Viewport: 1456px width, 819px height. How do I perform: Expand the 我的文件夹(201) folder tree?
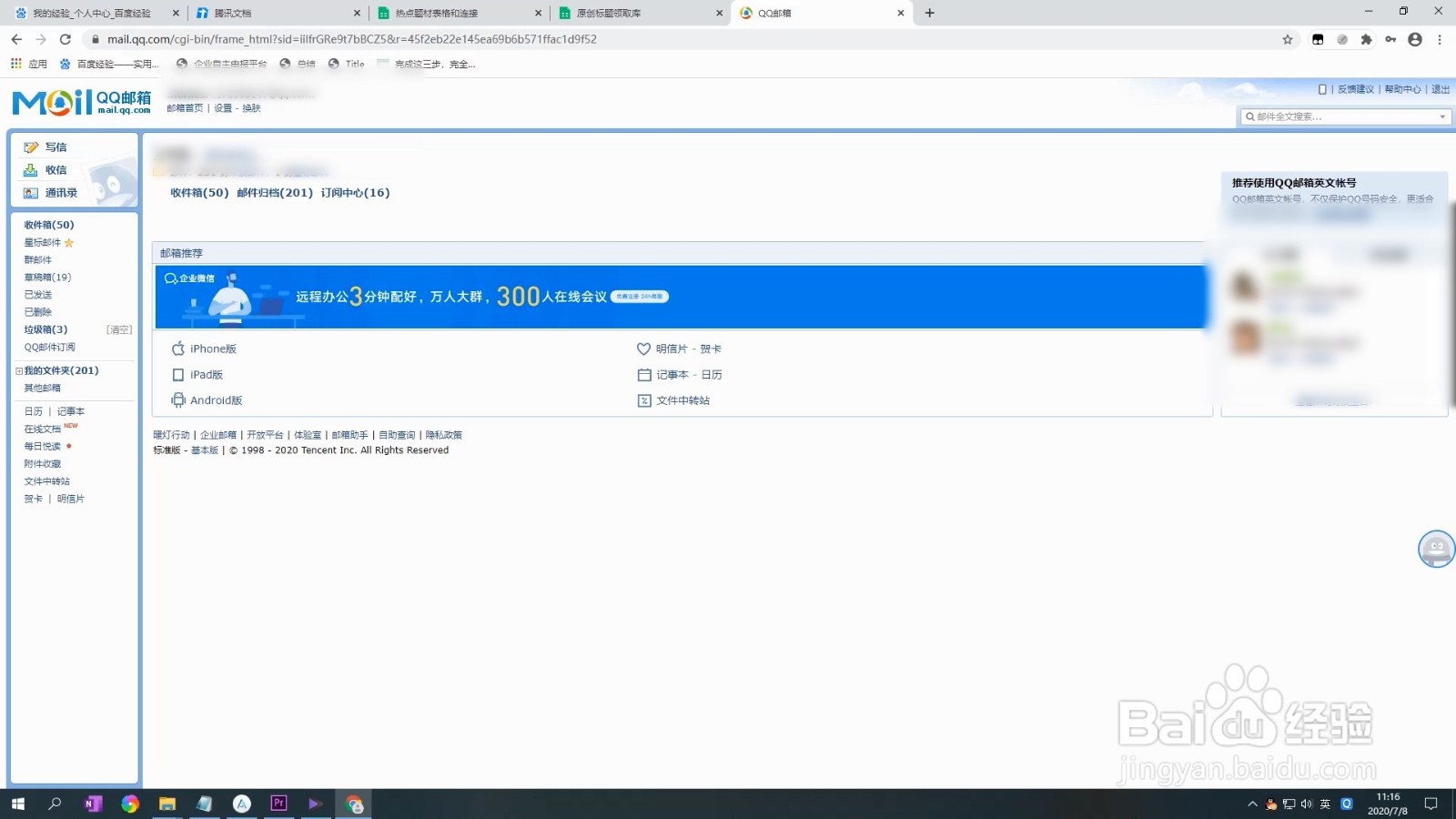(x=19, y=370)
